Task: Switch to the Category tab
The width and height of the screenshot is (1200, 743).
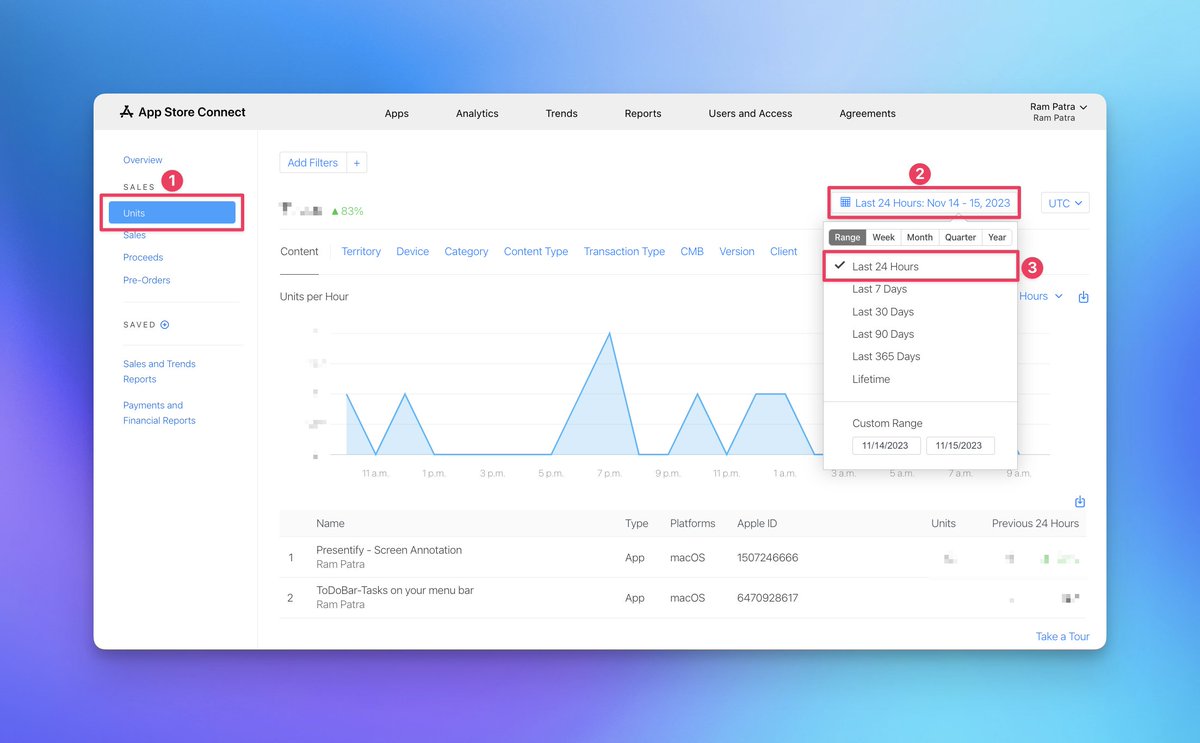Action: coord(466,252)
